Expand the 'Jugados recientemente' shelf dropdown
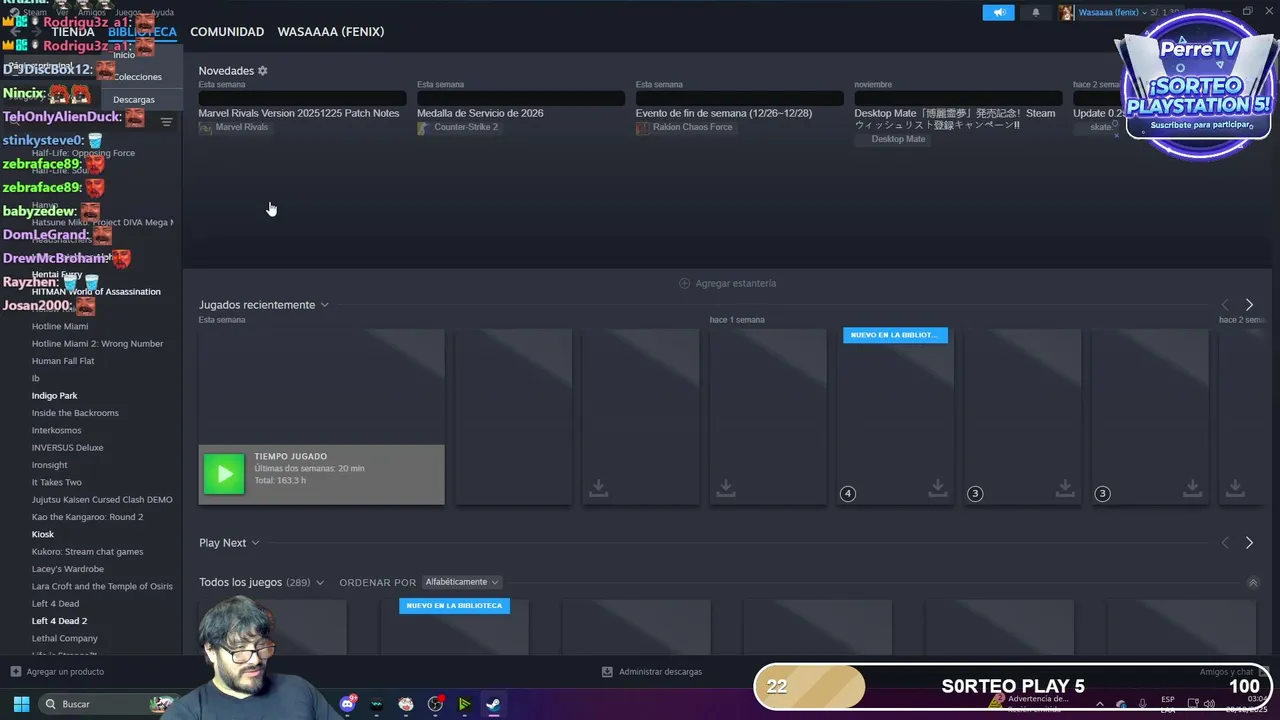The image size is (1280, 720). [x=324, y=305]
